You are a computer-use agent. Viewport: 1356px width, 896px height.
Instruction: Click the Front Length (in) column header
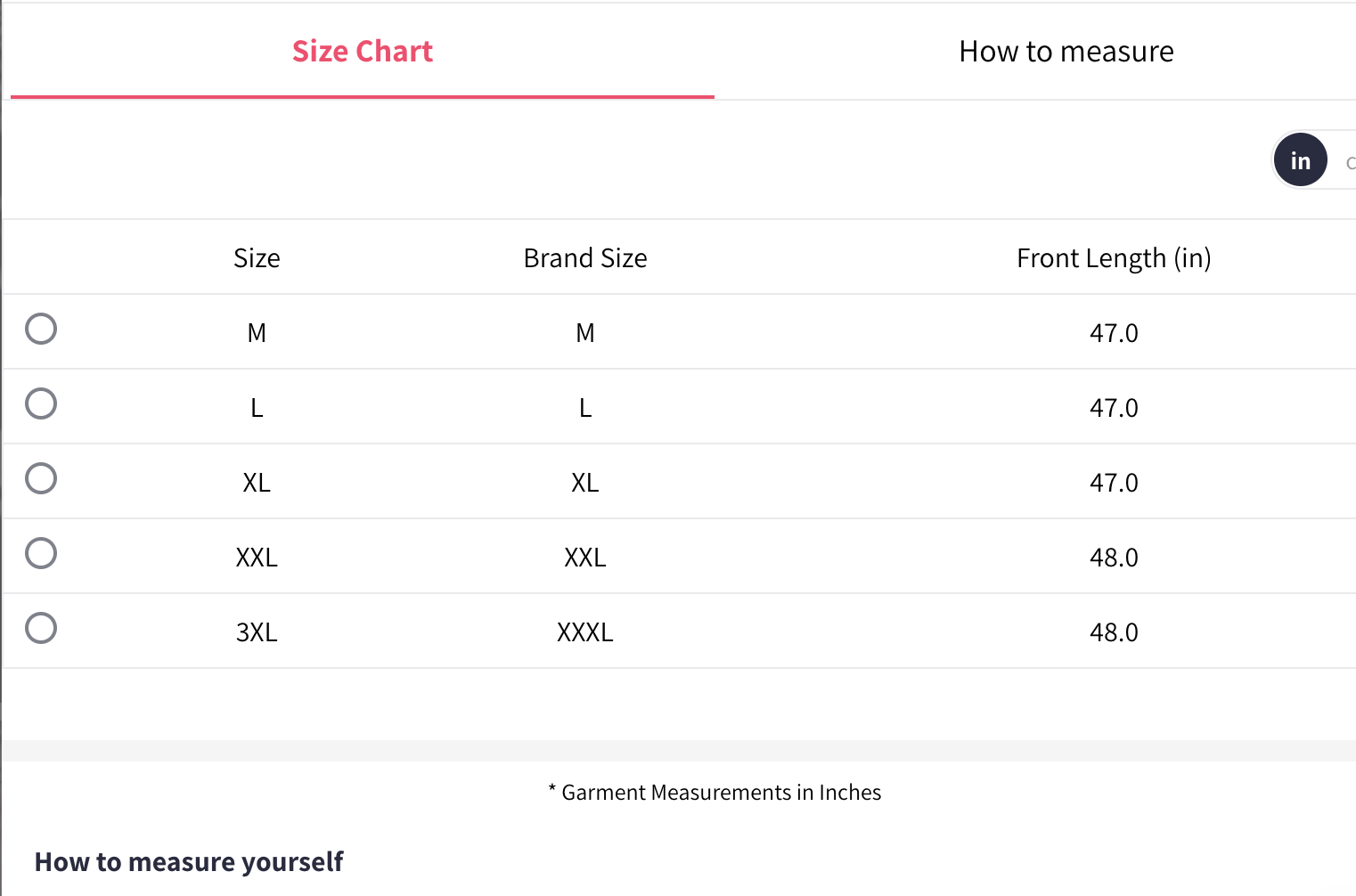tap(1114, 258)
